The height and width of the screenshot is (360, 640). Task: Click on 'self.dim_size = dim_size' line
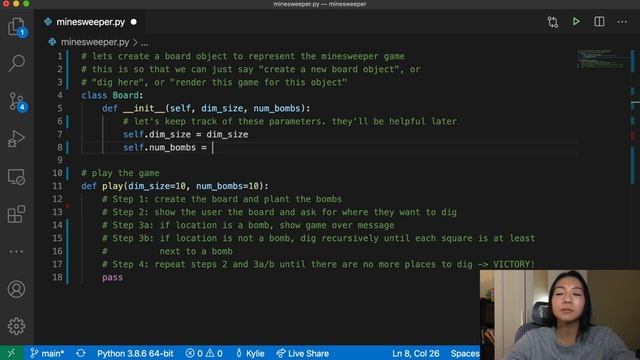(185, 134)
